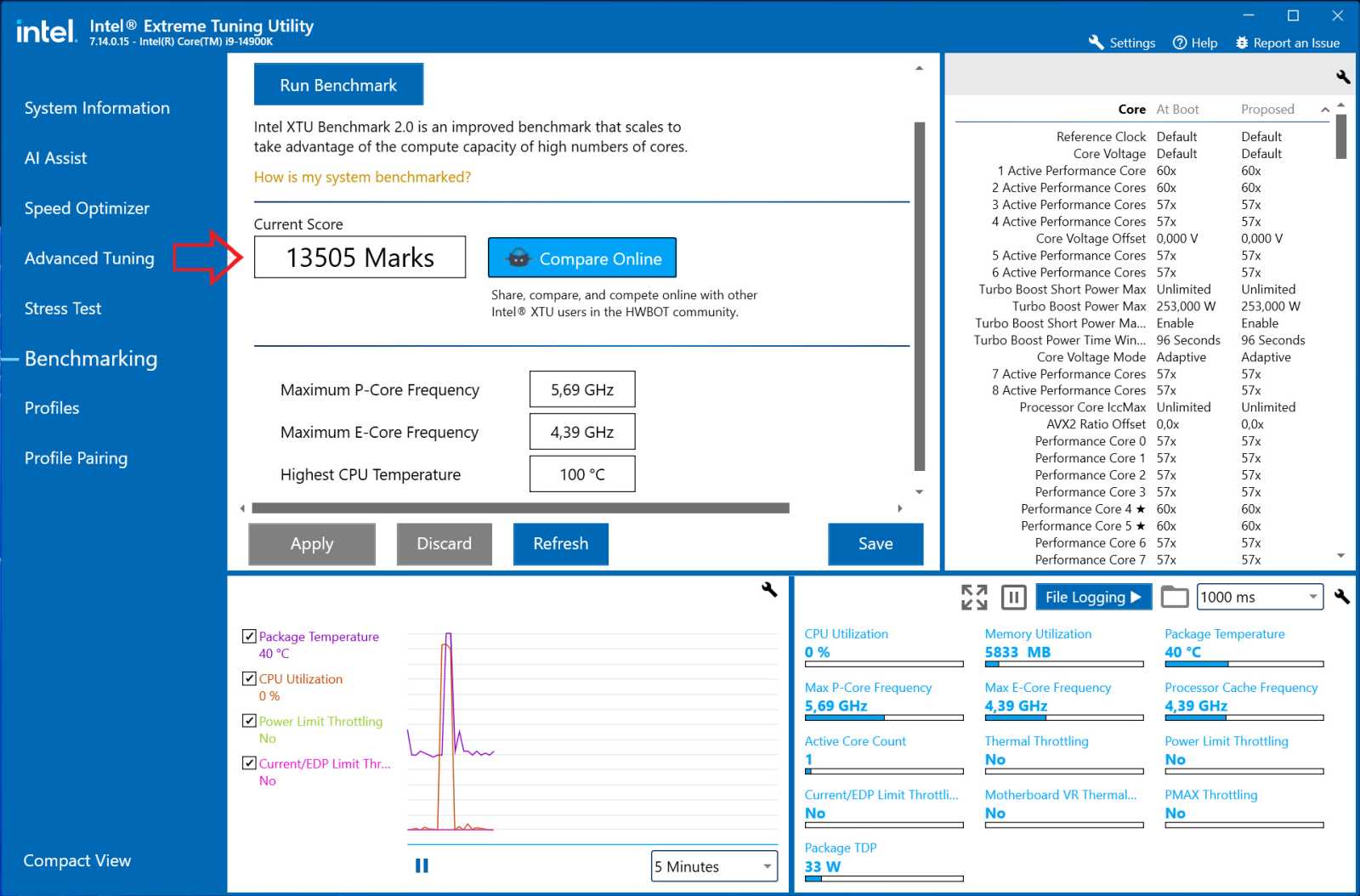Go to Speed Optimizer
Screen dimensions: 1360x896
point(87,208)
